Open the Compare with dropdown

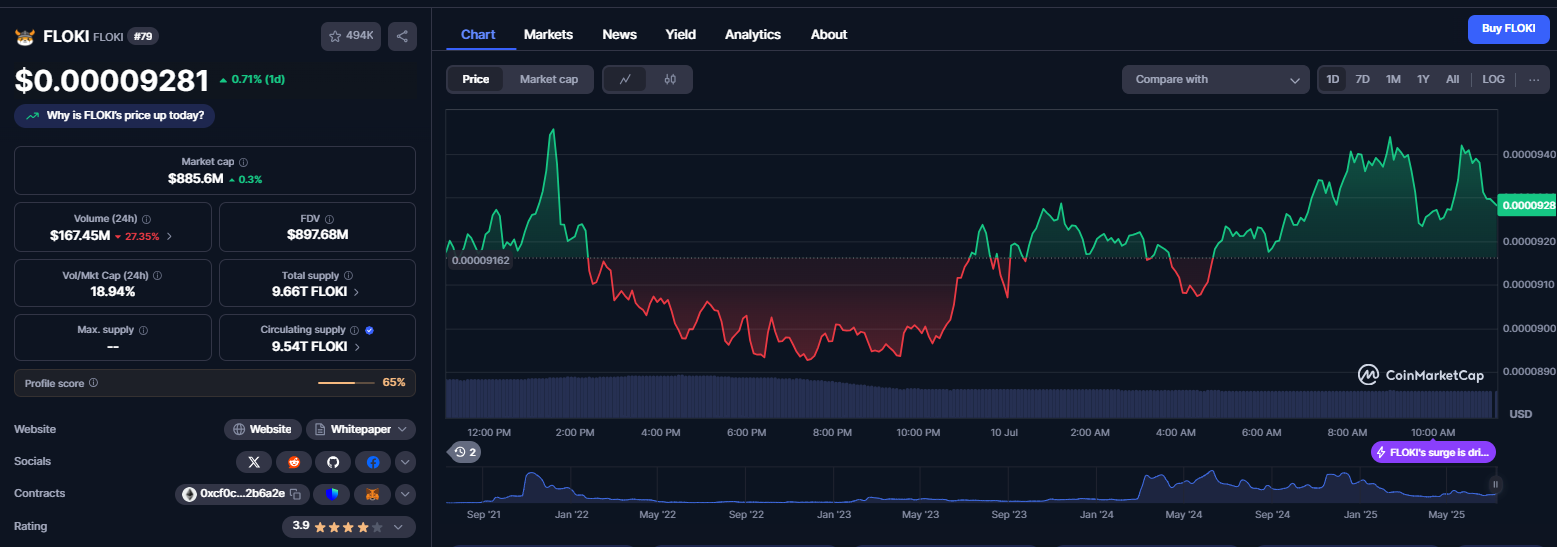point(1216,79)
